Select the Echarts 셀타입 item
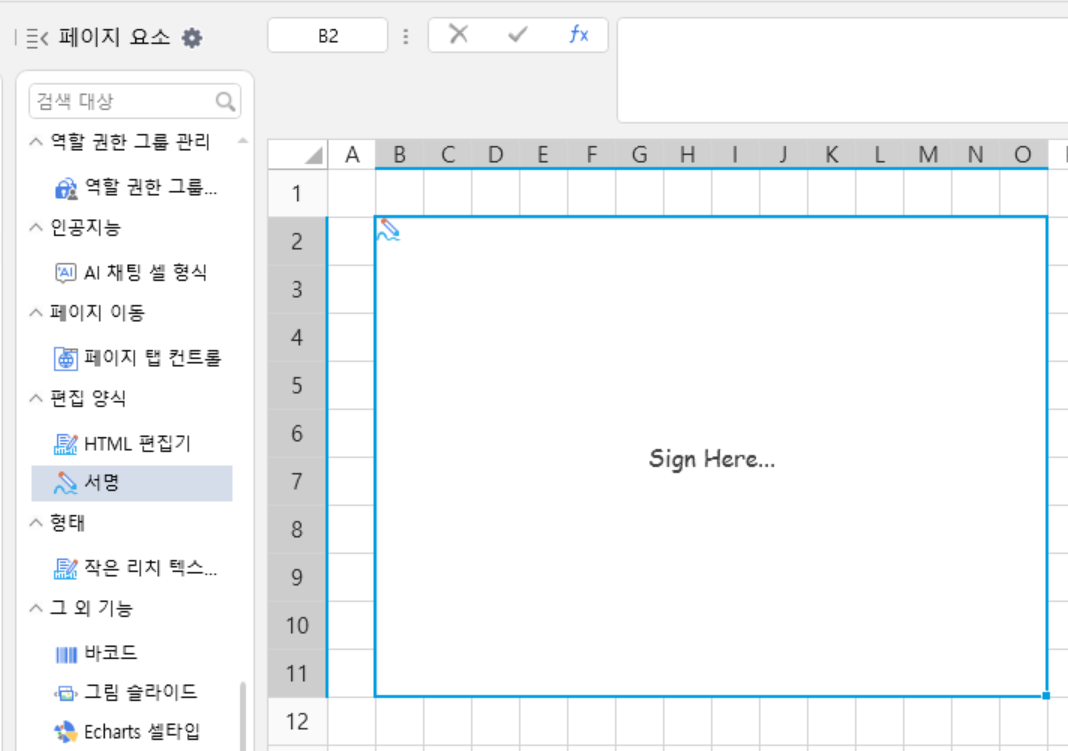The height and width of the screenshot is (751, 1068). [x=132, y=732]
